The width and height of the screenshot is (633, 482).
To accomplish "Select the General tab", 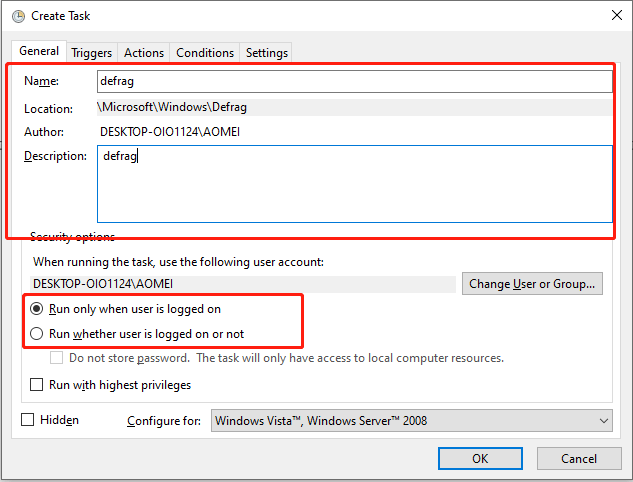I will pos(39,51).
